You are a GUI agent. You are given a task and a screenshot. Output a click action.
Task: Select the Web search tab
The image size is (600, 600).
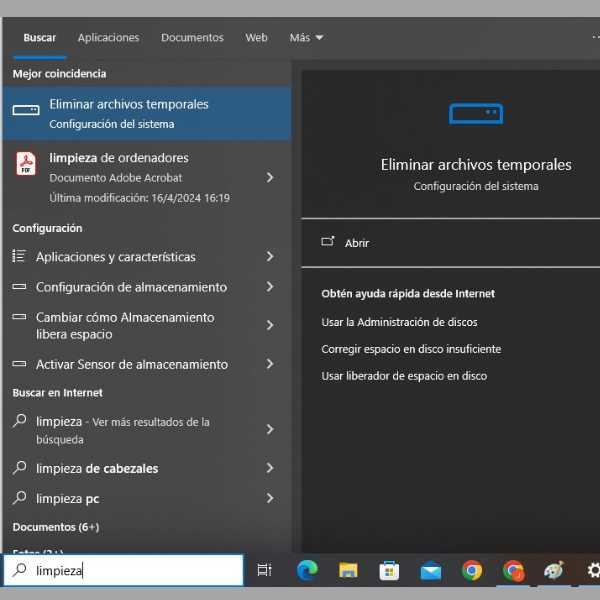click(x=256, y=38)
